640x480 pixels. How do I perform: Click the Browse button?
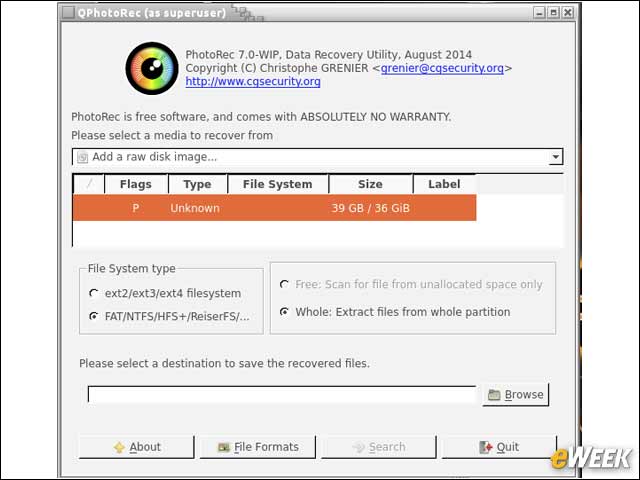(516, 395)
